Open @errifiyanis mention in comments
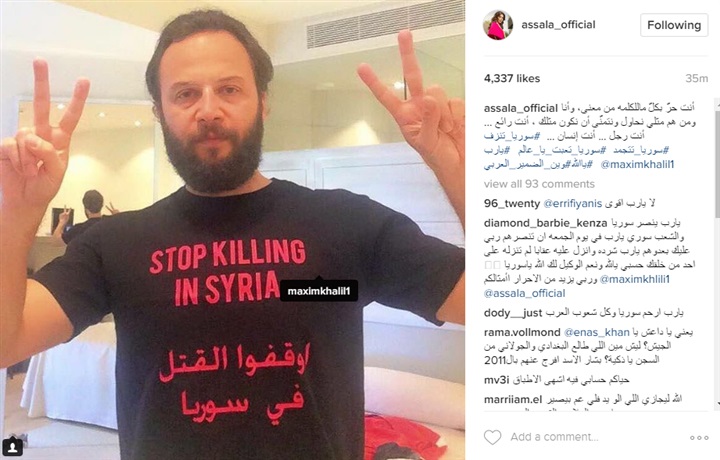The width and height of the screenshot is (720, 460). (x=573, y=203)
